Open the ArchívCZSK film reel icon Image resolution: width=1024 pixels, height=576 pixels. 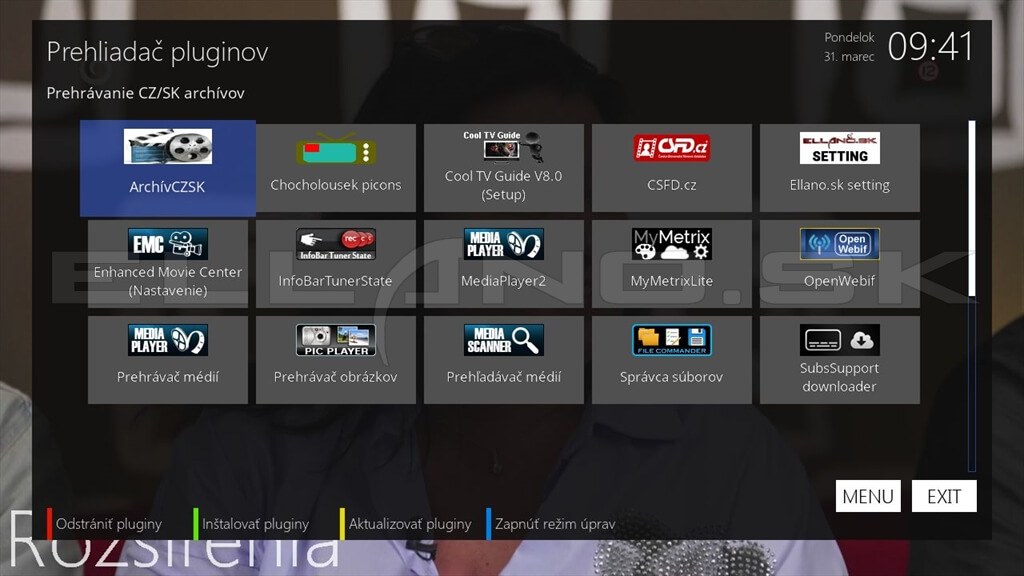pos(168,146)
